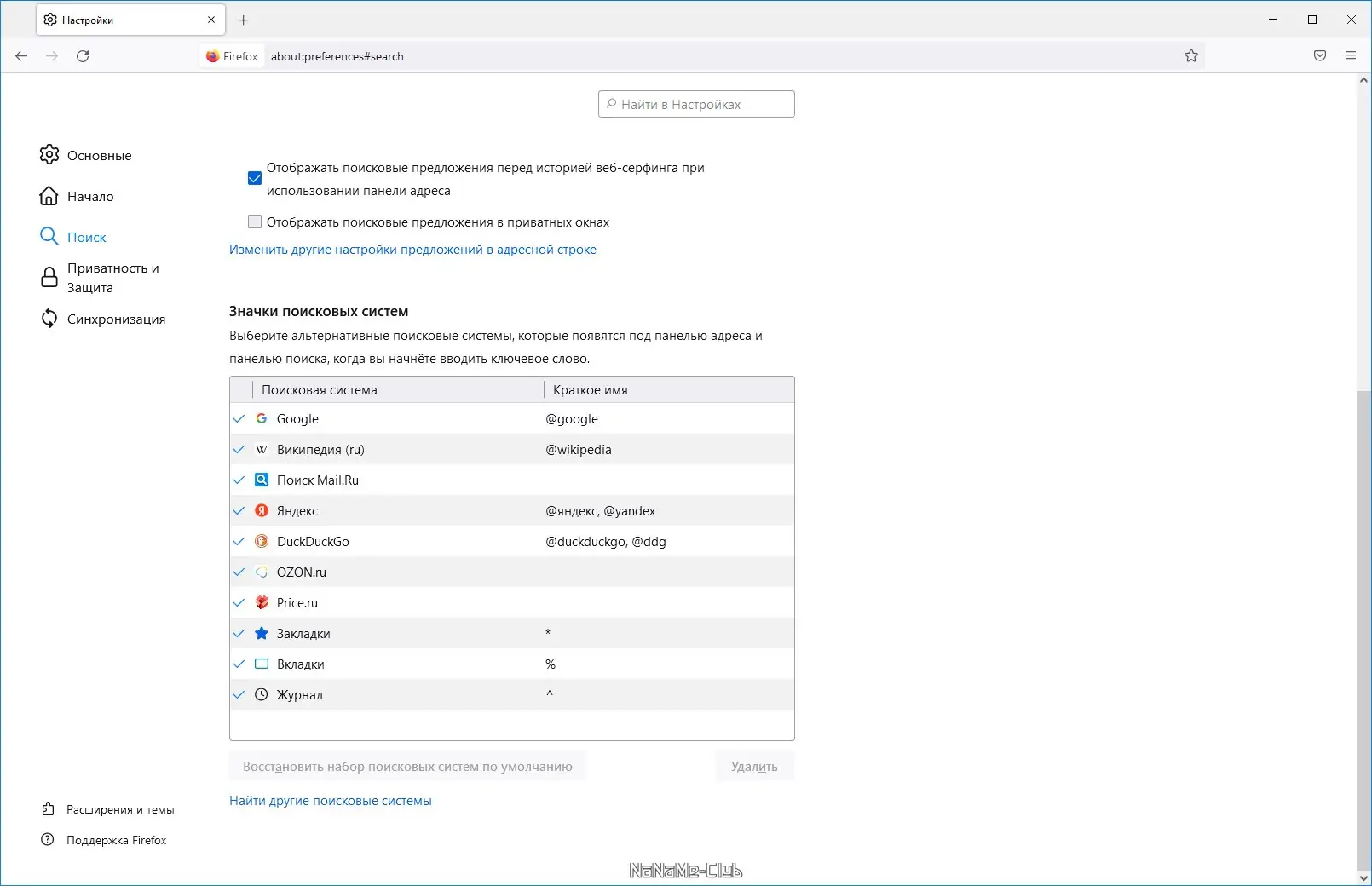Reload the page with the refresh icon

pos(83,56)
